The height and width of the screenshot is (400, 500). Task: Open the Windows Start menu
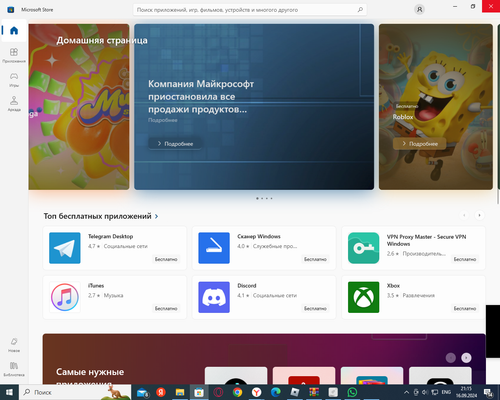(x=9, y=392)
